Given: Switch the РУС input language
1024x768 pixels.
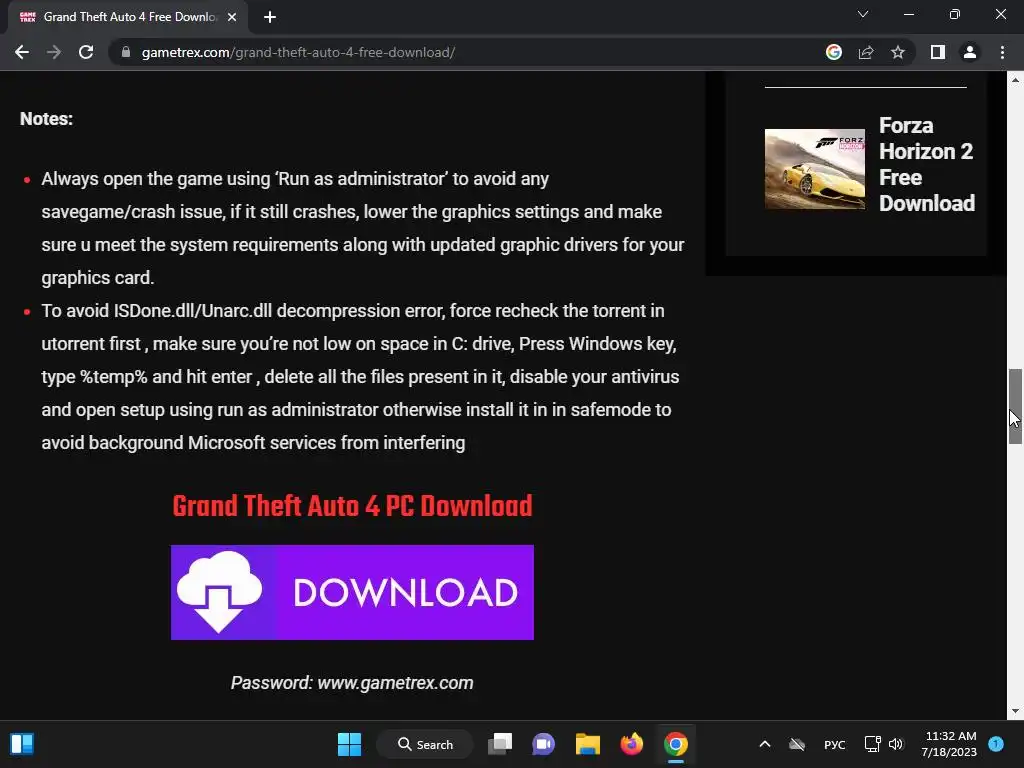Looking at the screenshot, I should [x=835, y=744].
